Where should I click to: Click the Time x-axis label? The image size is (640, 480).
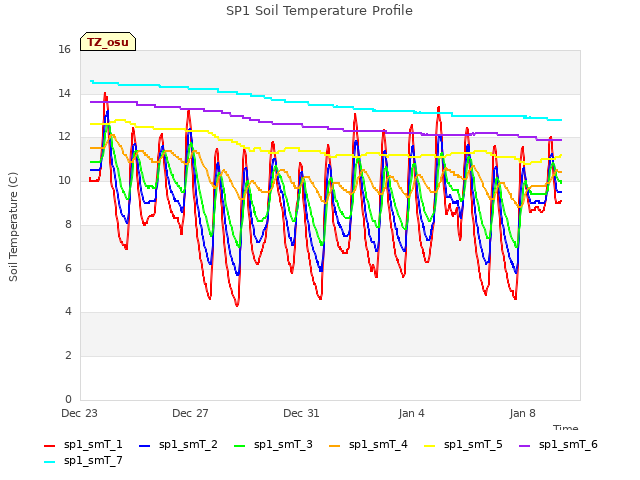(x=566, y=427)
